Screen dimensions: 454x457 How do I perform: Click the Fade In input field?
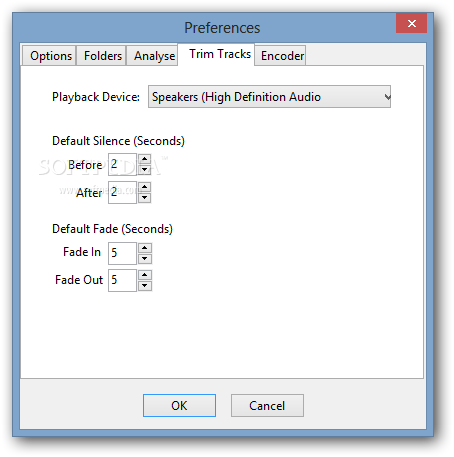tap(122, 253)
